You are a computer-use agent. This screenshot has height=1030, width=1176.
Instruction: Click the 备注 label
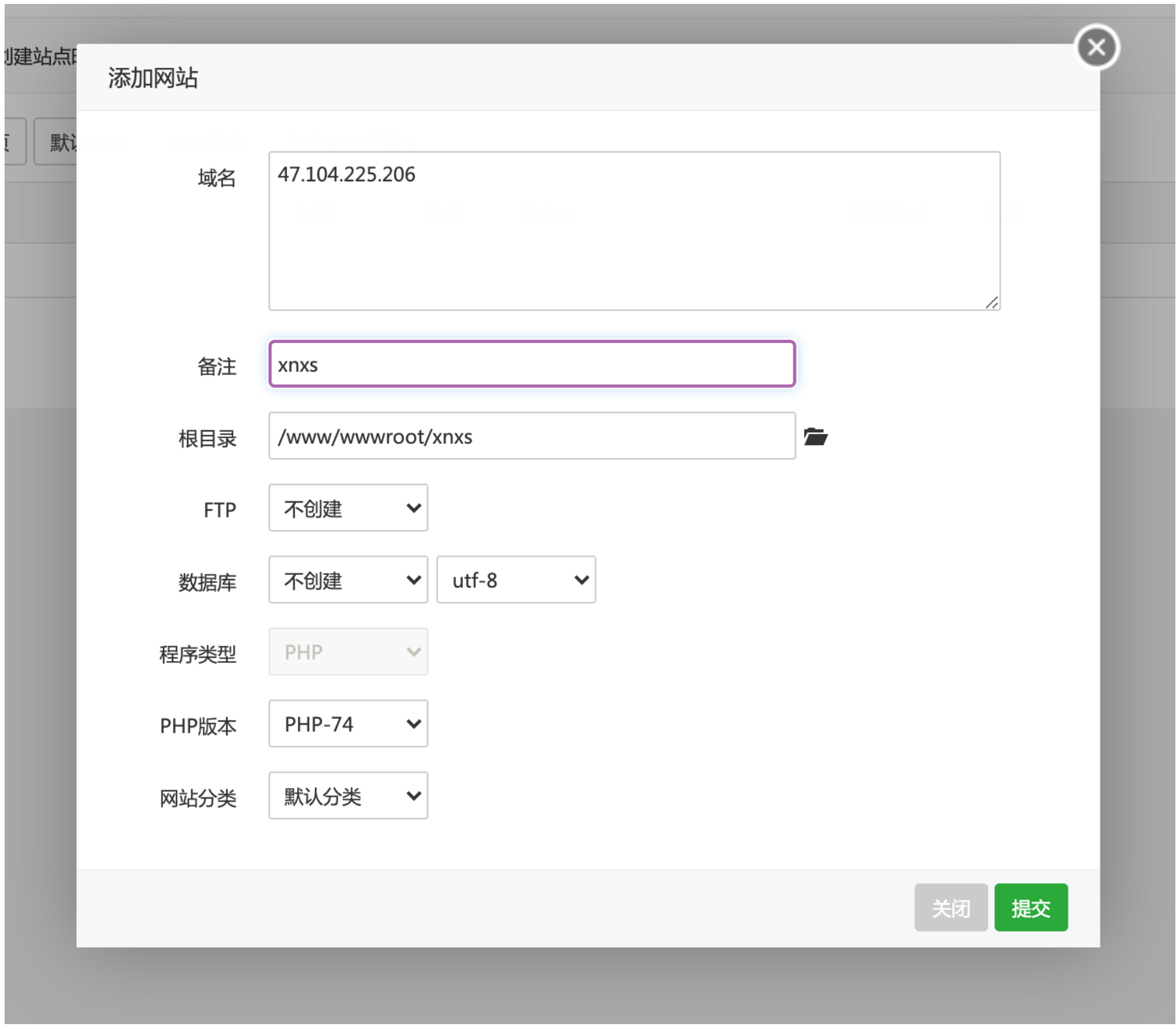[216, 366]
